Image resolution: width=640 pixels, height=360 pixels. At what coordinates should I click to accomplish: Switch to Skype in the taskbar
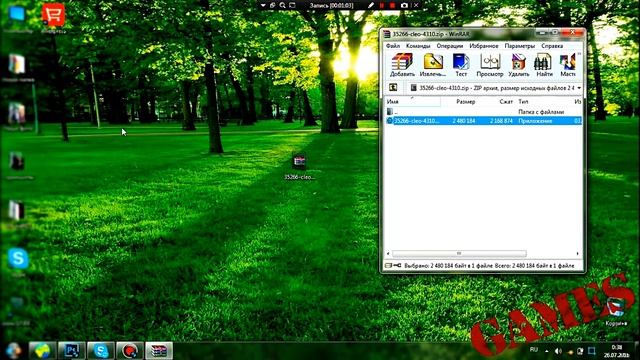(x=101, y=351)
